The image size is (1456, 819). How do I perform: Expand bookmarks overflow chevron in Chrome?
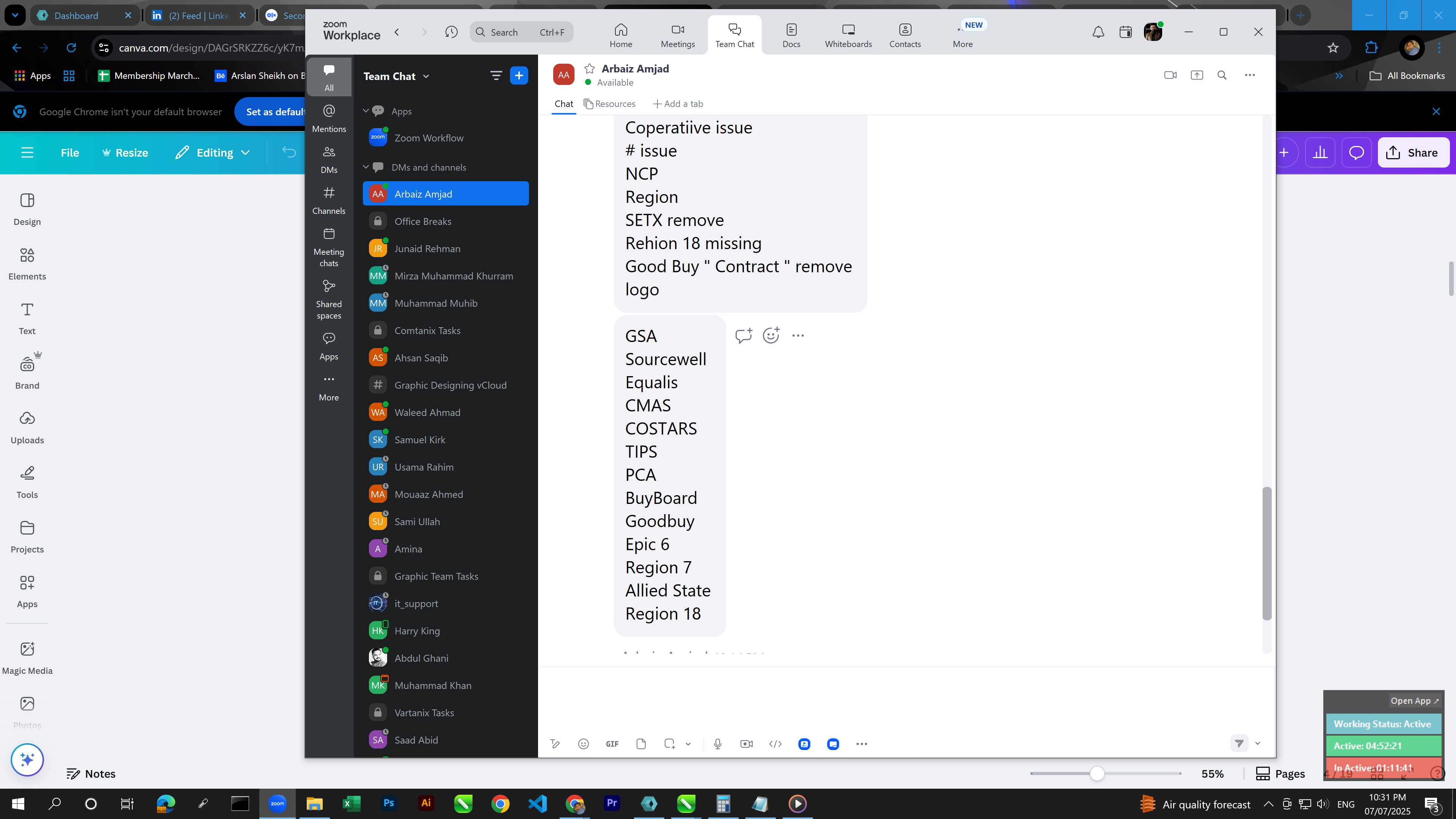click(x=1338, y=76)
